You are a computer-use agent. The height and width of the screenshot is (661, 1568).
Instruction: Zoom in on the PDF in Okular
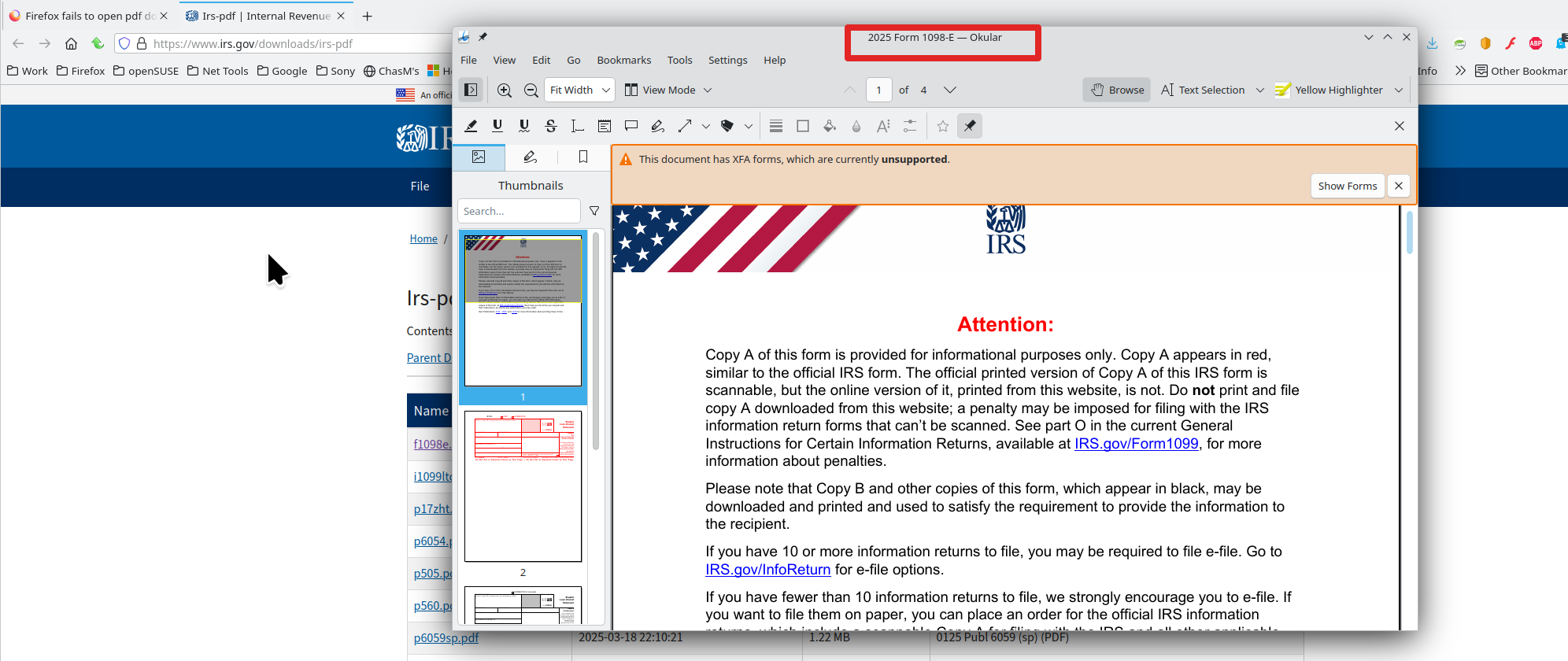[x=505, y=90]
